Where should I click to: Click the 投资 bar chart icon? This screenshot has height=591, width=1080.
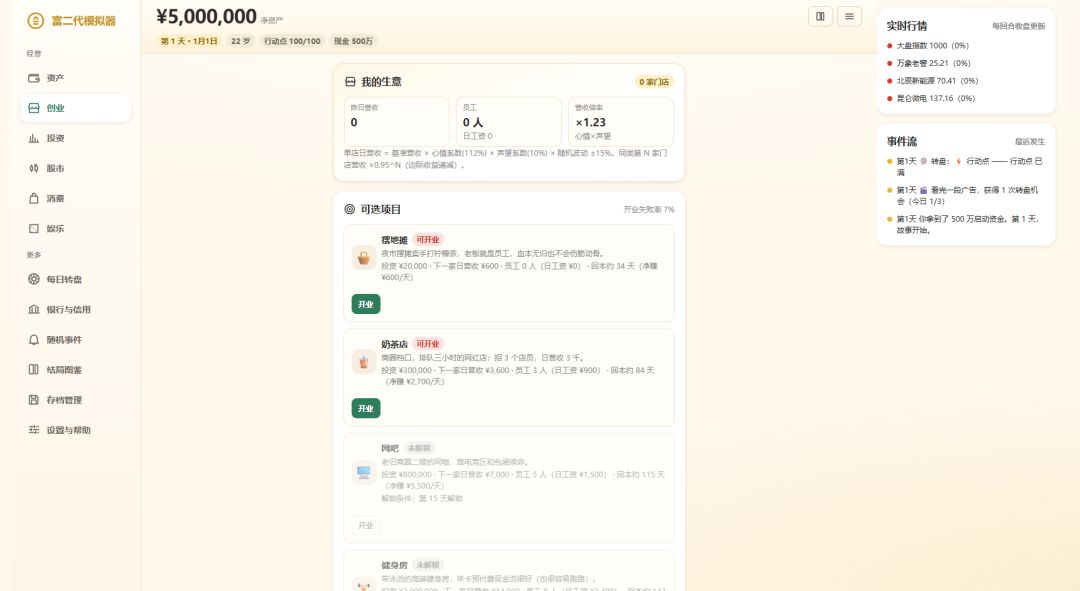coord(34,138)
